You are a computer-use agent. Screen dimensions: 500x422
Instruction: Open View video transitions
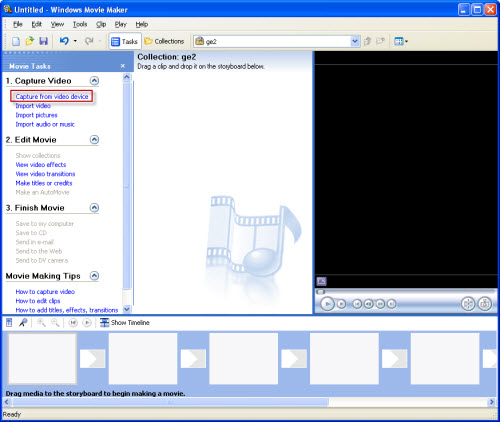pyautogui.click(x=45, y=174)
